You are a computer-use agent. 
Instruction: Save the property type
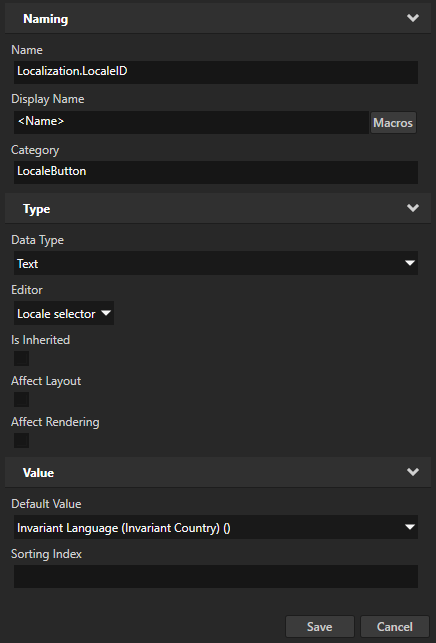(x=320, y=627)
